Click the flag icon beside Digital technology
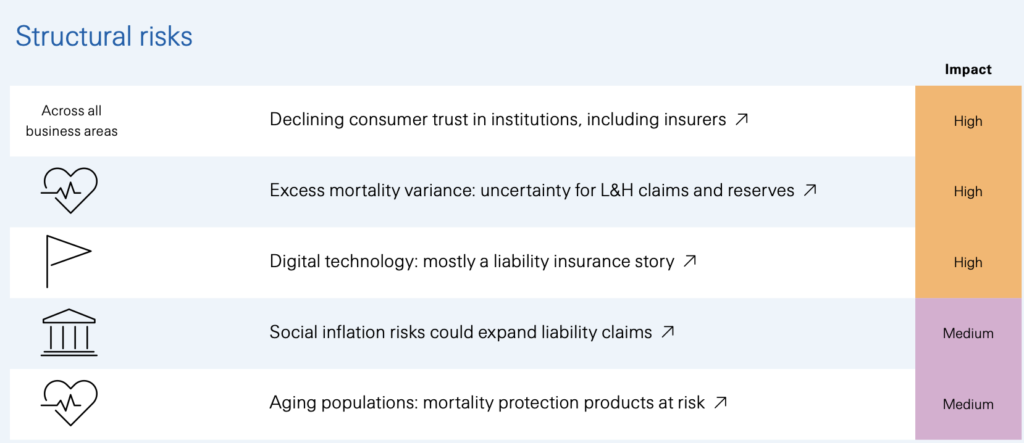The image size is (1024, 443). [68, 261]
